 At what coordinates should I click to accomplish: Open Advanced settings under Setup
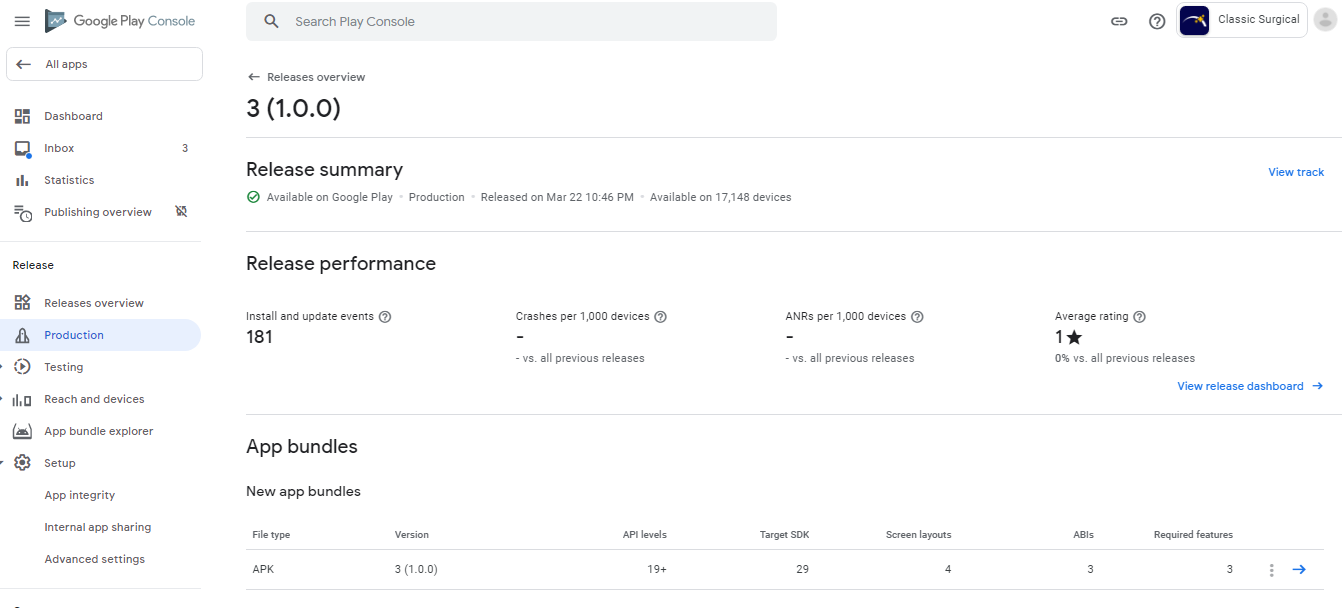[x=94, y=558]
